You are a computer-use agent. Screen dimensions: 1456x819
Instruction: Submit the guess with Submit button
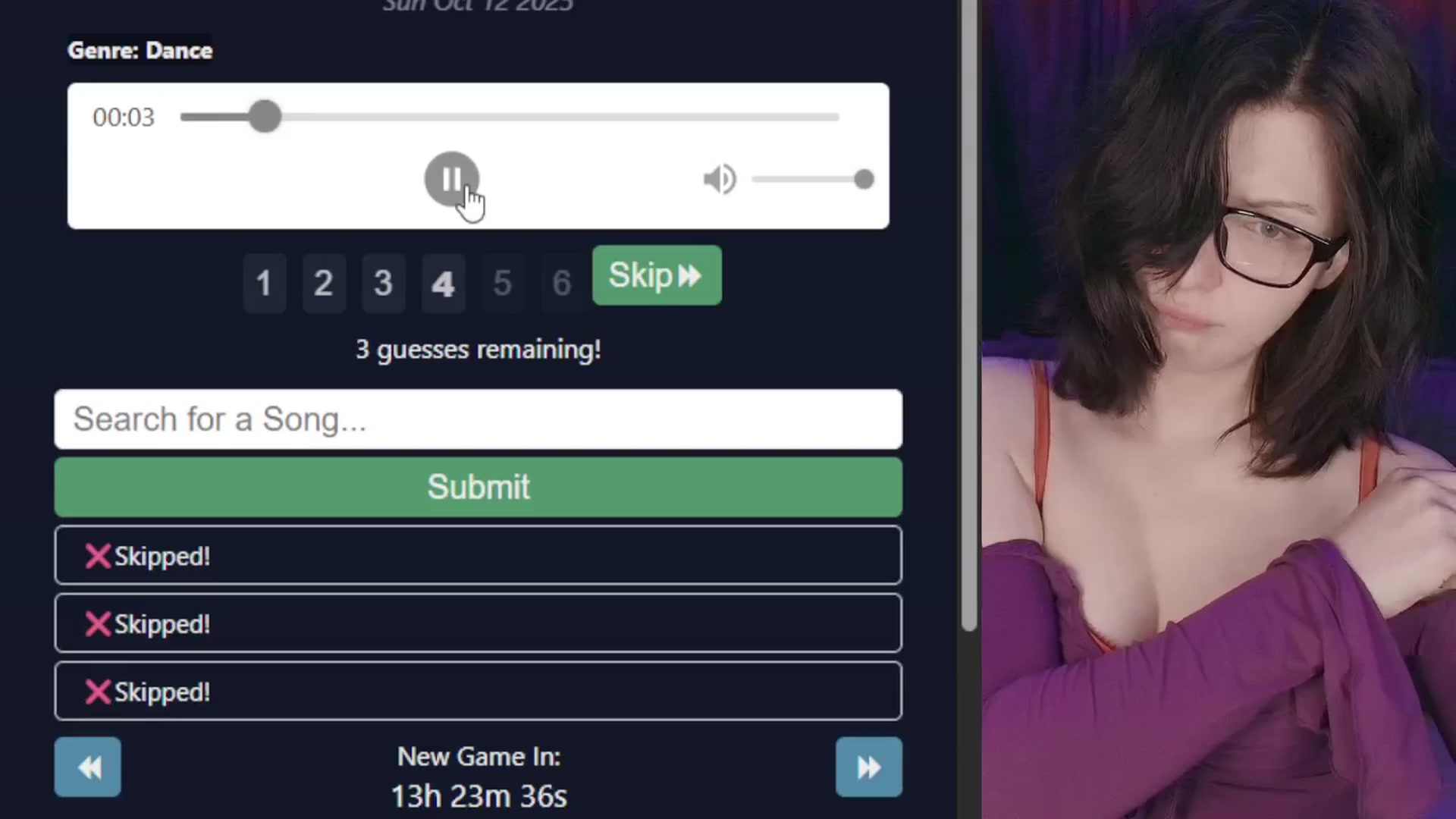pos(479,487)
